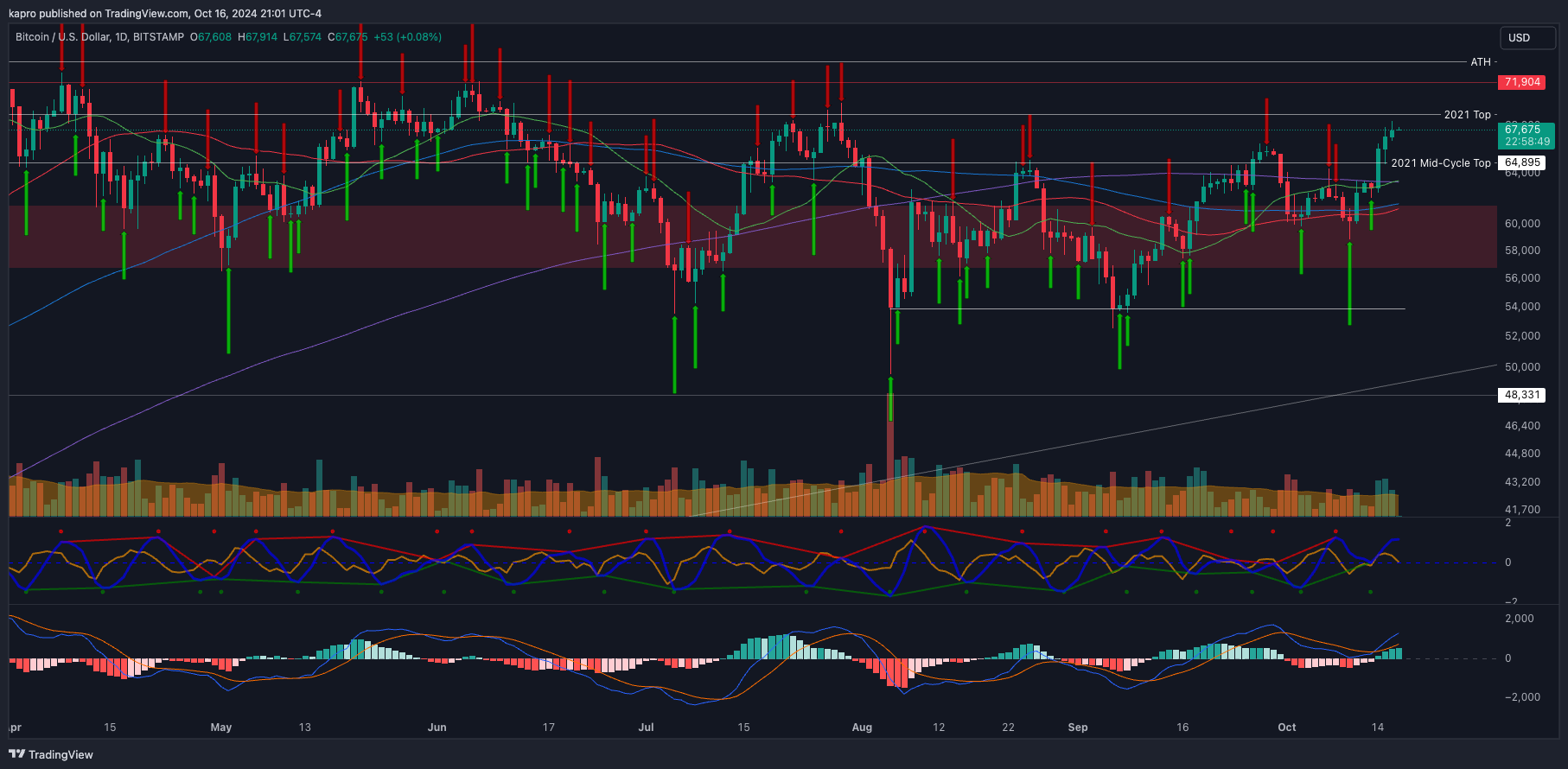Select the "2021 Top" line label
1568x769 pixels.
click(1467, 115)
